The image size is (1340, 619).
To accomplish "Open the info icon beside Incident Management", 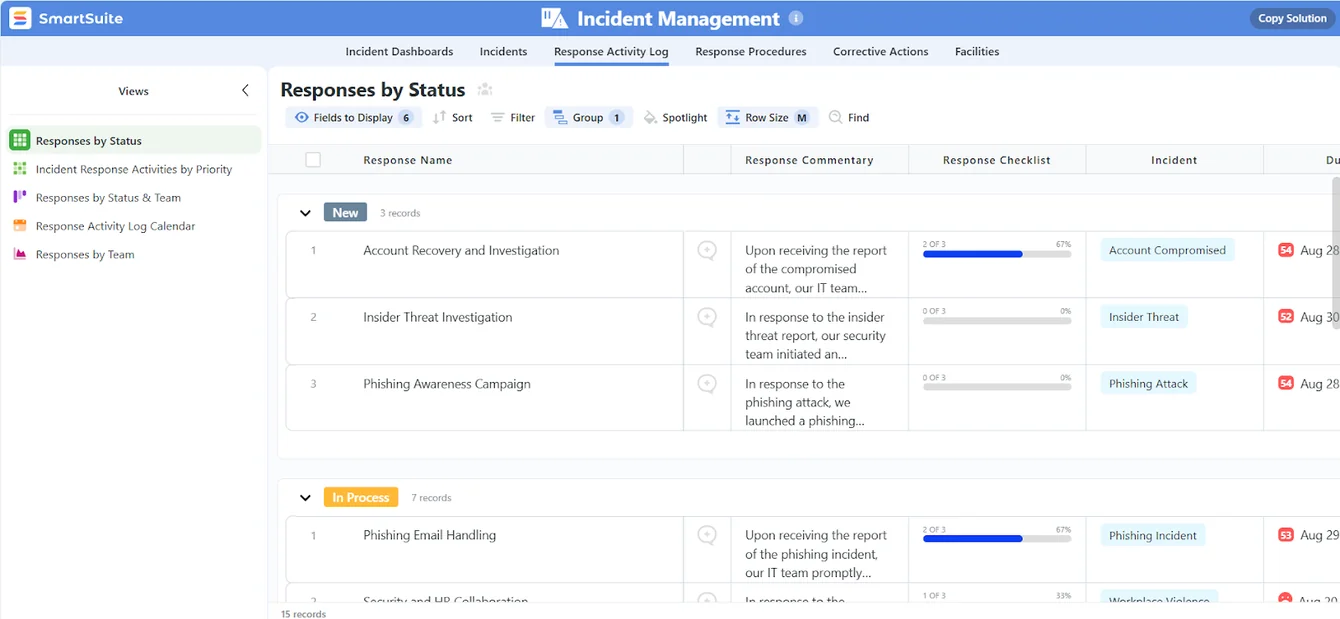I will pos(796,18).
